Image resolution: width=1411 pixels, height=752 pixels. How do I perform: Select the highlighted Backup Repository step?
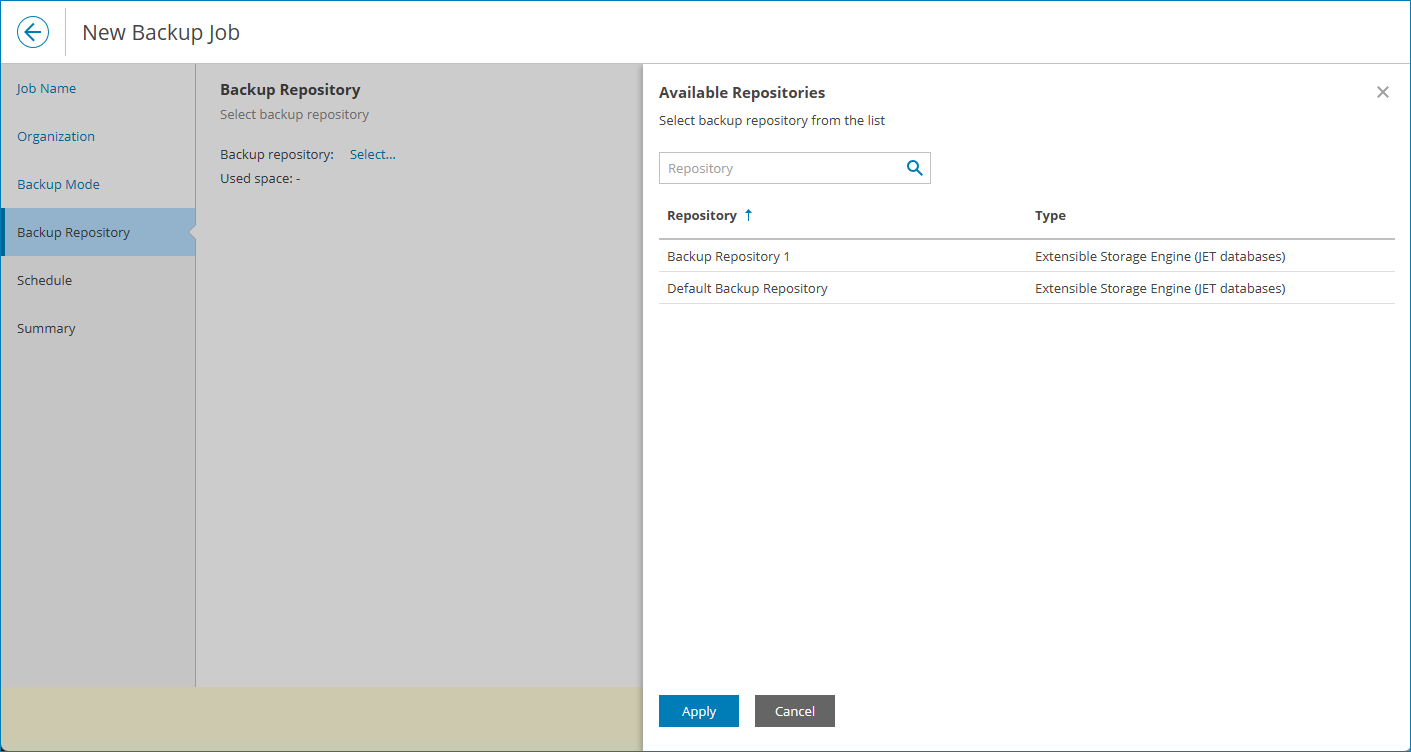[74, 231]
